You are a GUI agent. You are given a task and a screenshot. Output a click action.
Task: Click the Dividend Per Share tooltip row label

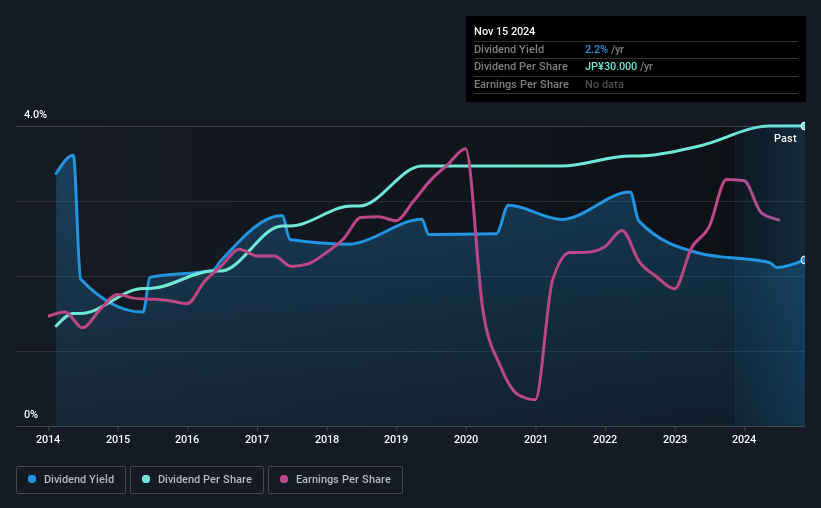(x=520, y=67)
